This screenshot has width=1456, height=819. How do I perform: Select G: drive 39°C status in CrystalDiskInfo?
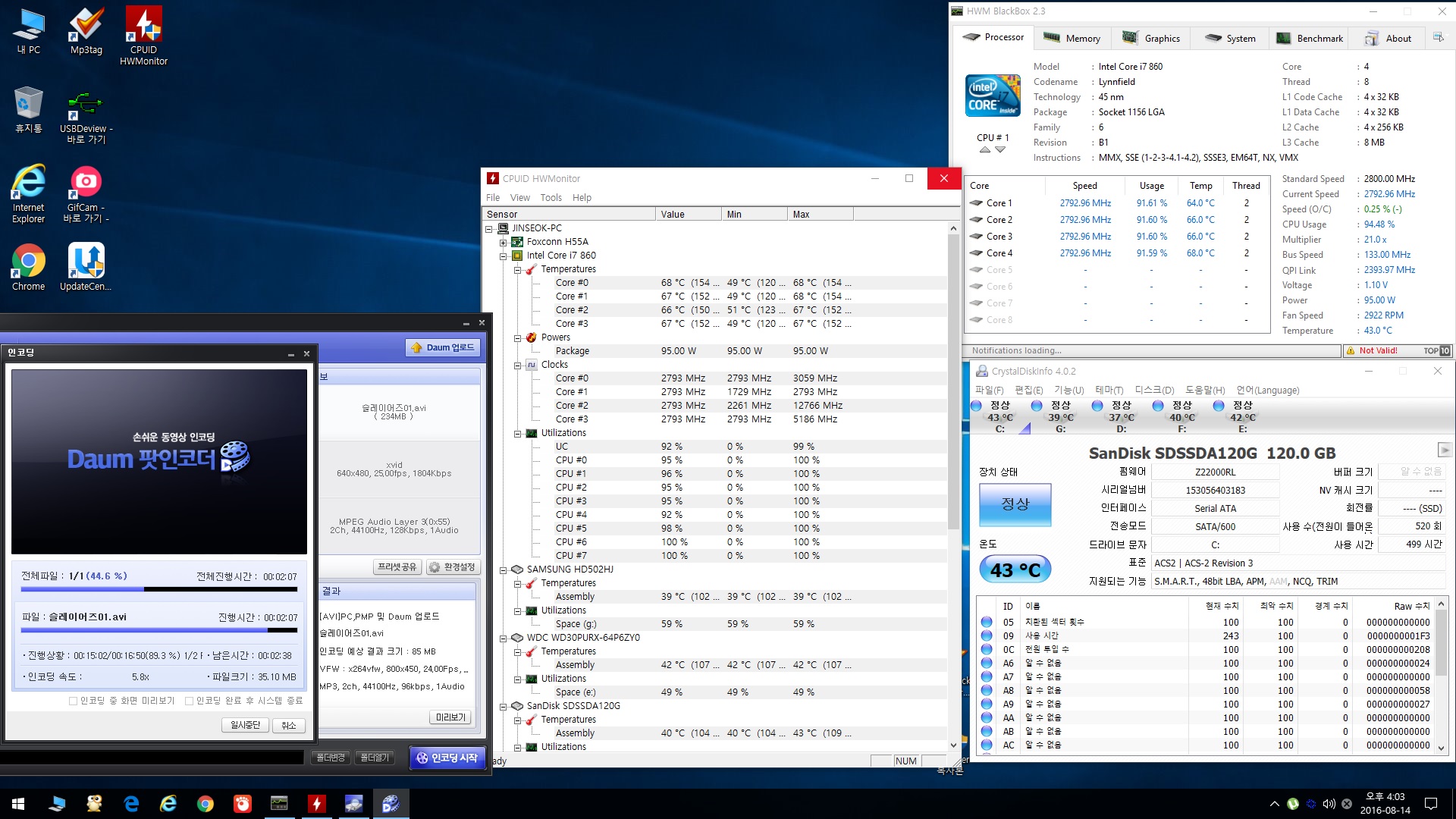tap(1061, 416)
